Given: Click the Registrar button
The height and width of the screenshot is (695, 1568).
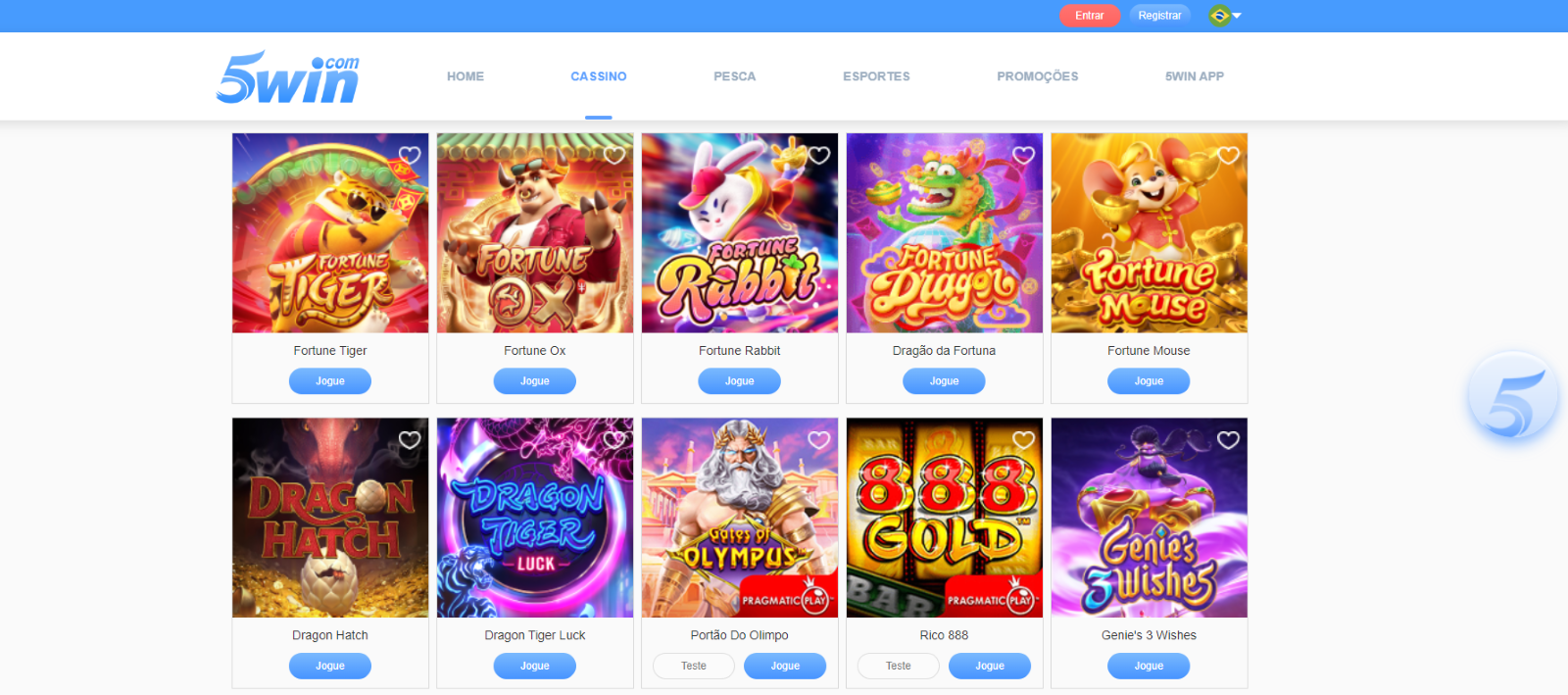Looking at the screenshot, I should (x=1159, y=16).
